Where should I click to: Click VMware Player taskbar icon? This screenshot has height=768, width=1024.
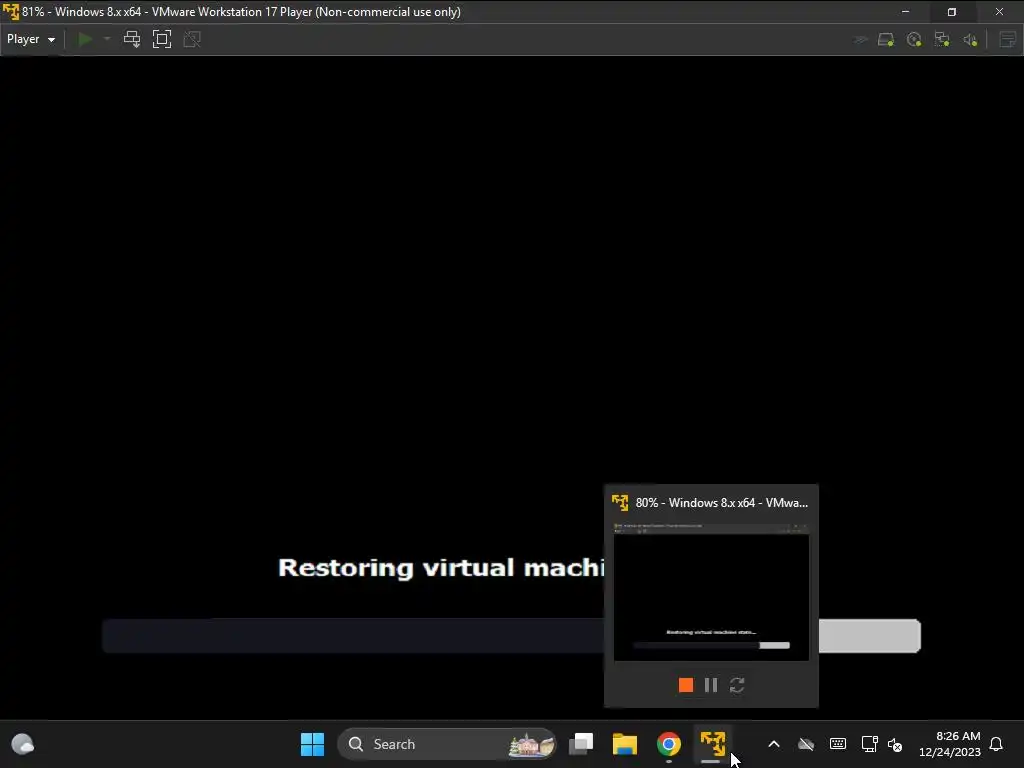(712, 744)
